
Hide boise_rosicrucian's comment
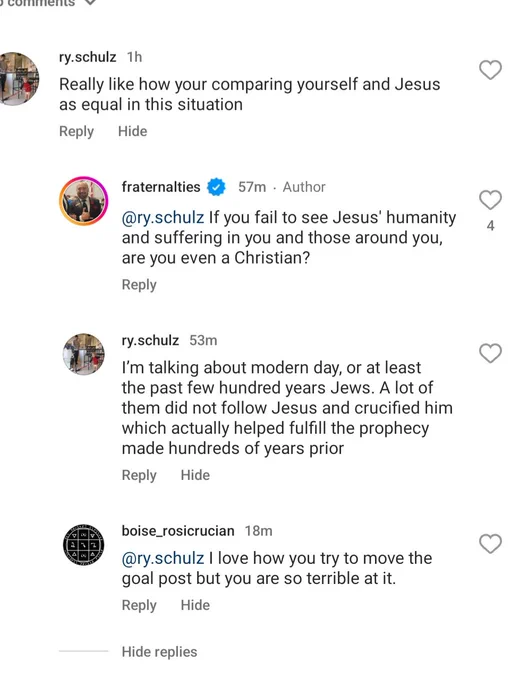(195, 605)
